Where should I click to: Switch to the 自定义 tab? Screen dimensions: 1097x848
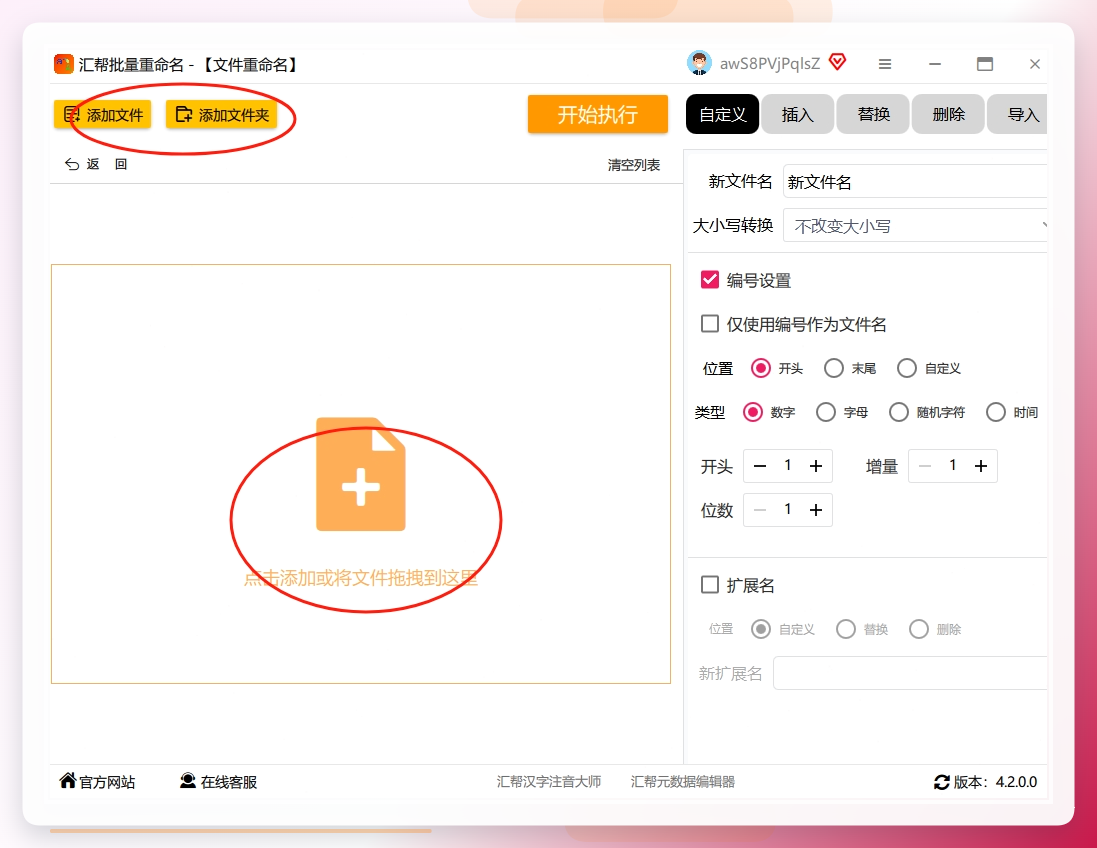tap(722, 114)
